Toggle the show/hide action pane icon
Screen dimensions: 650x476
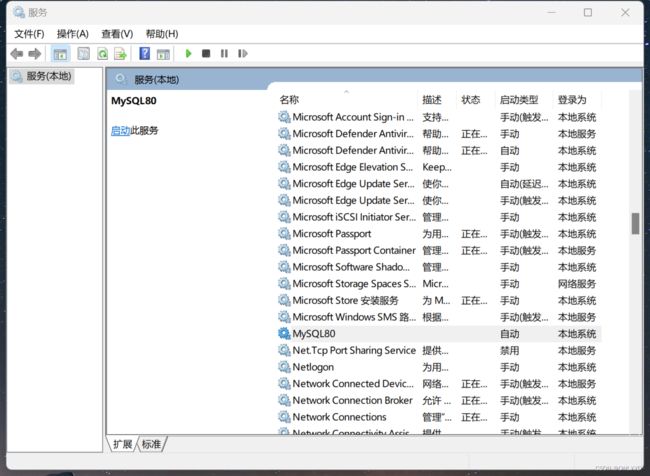163,53
